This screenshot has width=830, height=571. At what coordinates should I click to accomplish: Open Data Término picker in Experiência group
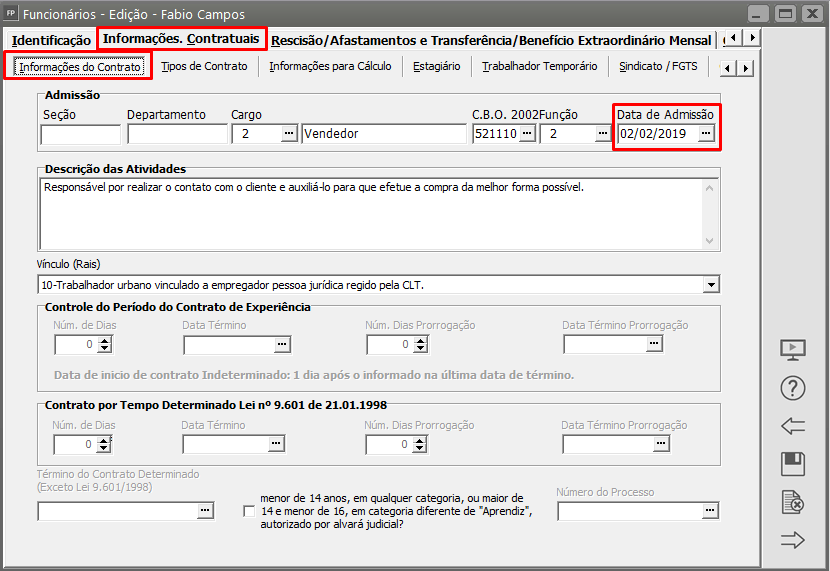tap(282, 345)
